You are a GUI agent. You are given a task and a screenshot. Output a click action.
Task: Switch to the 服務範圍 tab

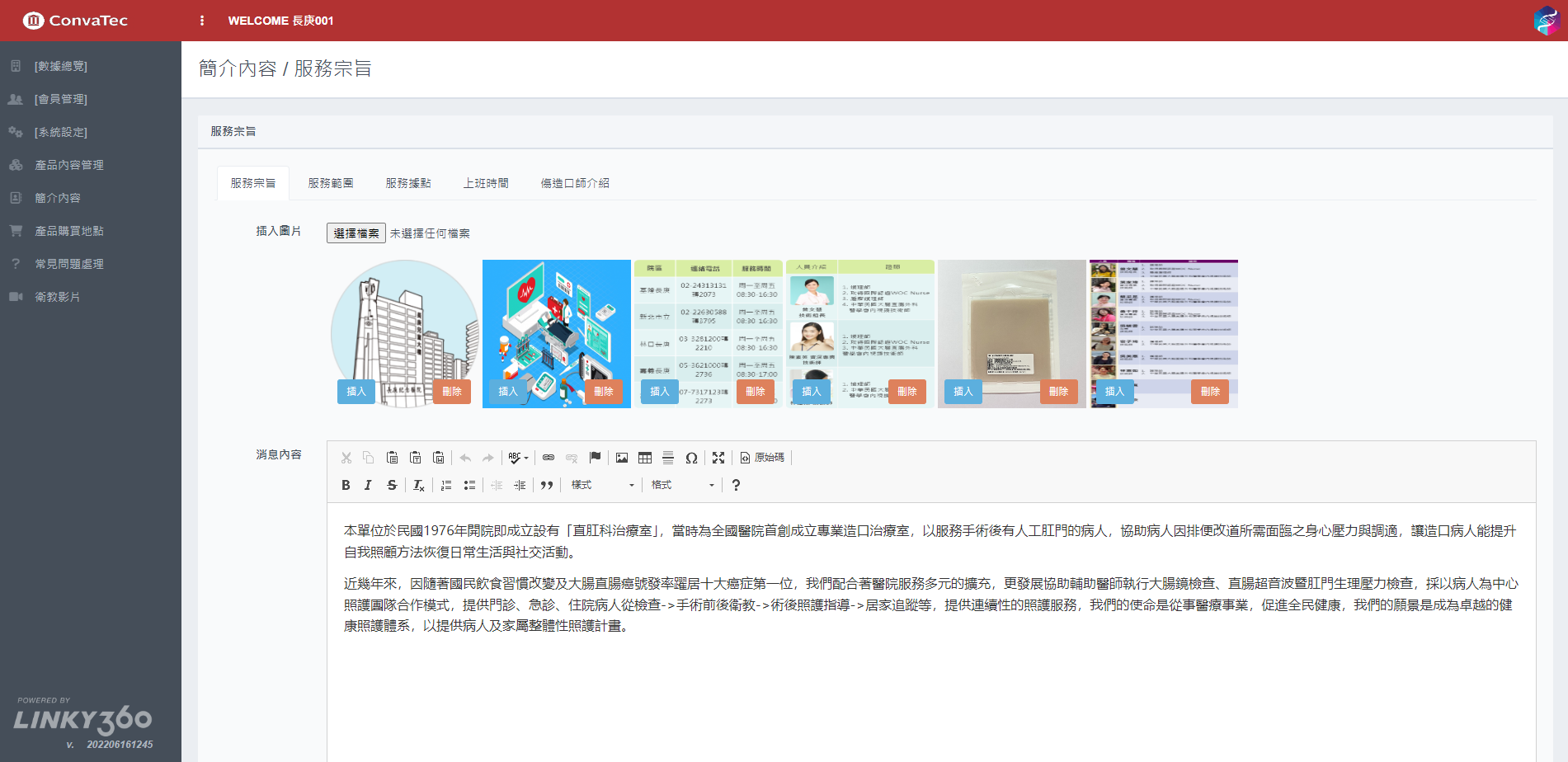tap(331, 183)
